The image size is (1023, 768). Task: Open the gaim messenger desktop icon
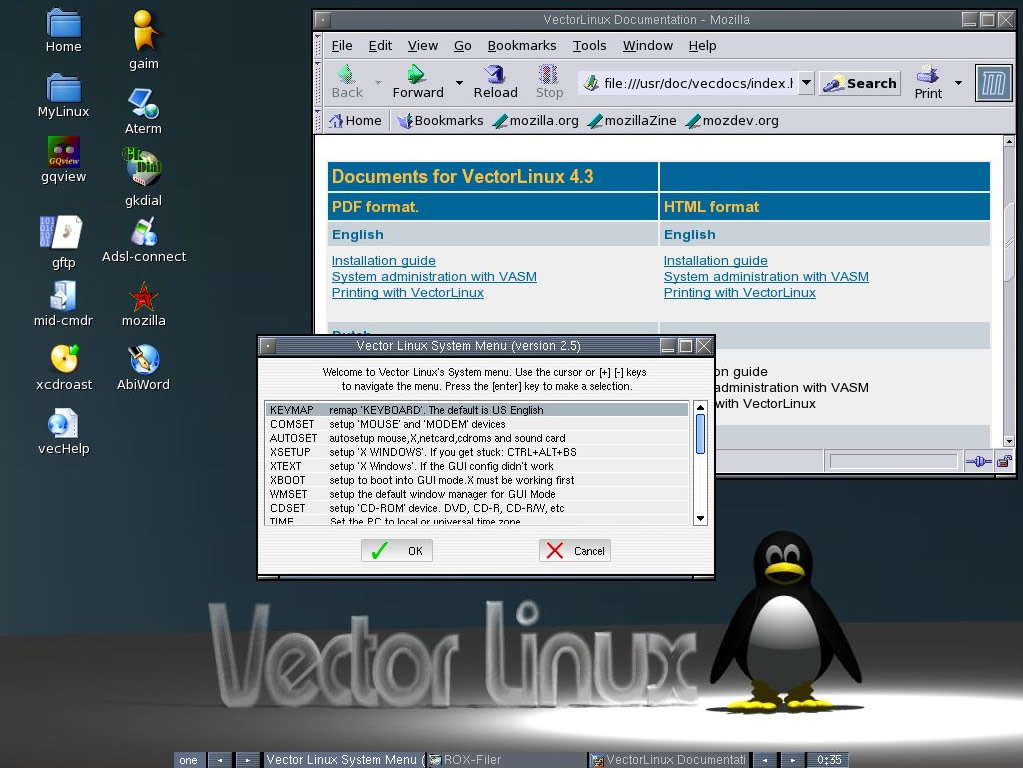coord(144,33)
